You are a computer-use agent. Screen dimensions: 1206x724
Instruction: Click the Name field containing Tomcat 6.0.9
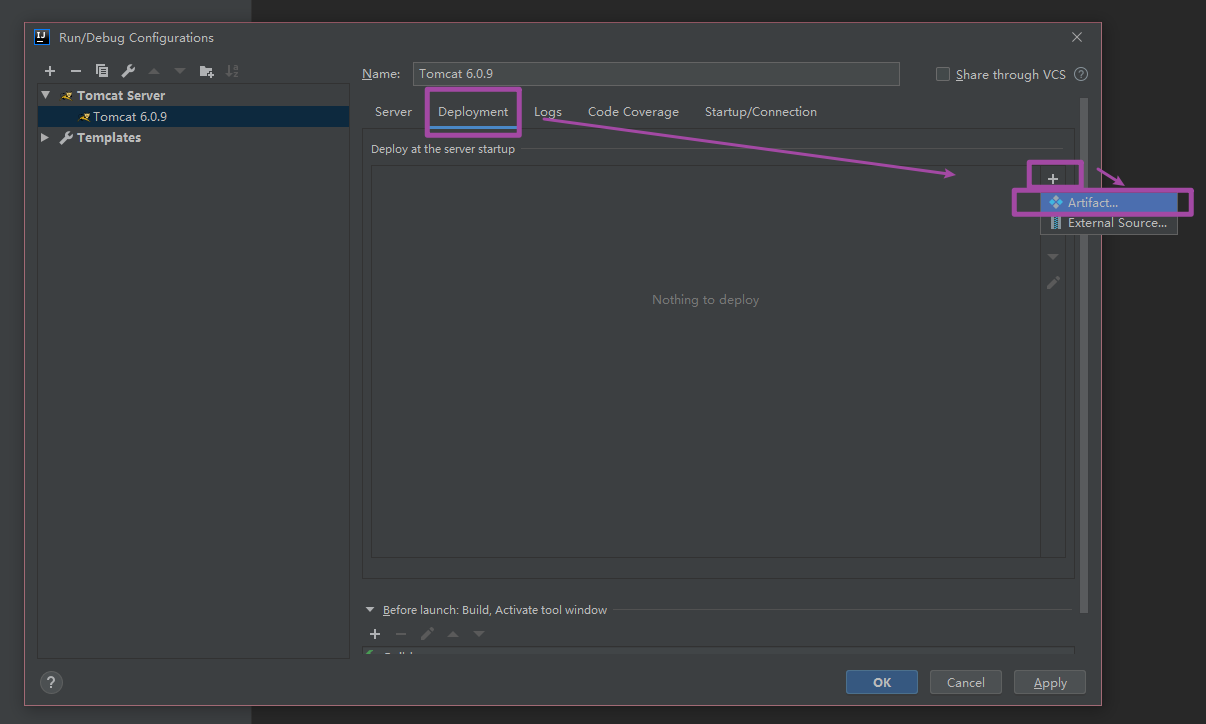pyautogui.click(x=656, y=74)
